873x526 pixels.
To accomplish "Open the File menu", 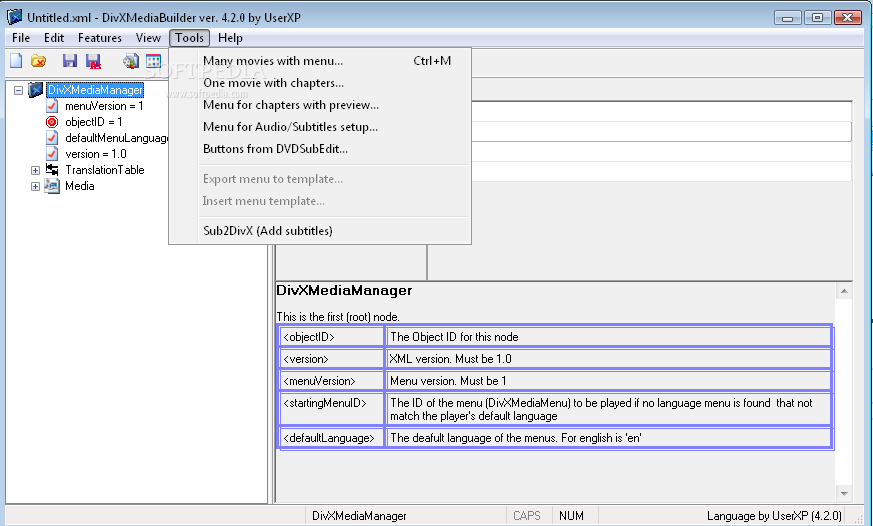I will pos(21,38).
